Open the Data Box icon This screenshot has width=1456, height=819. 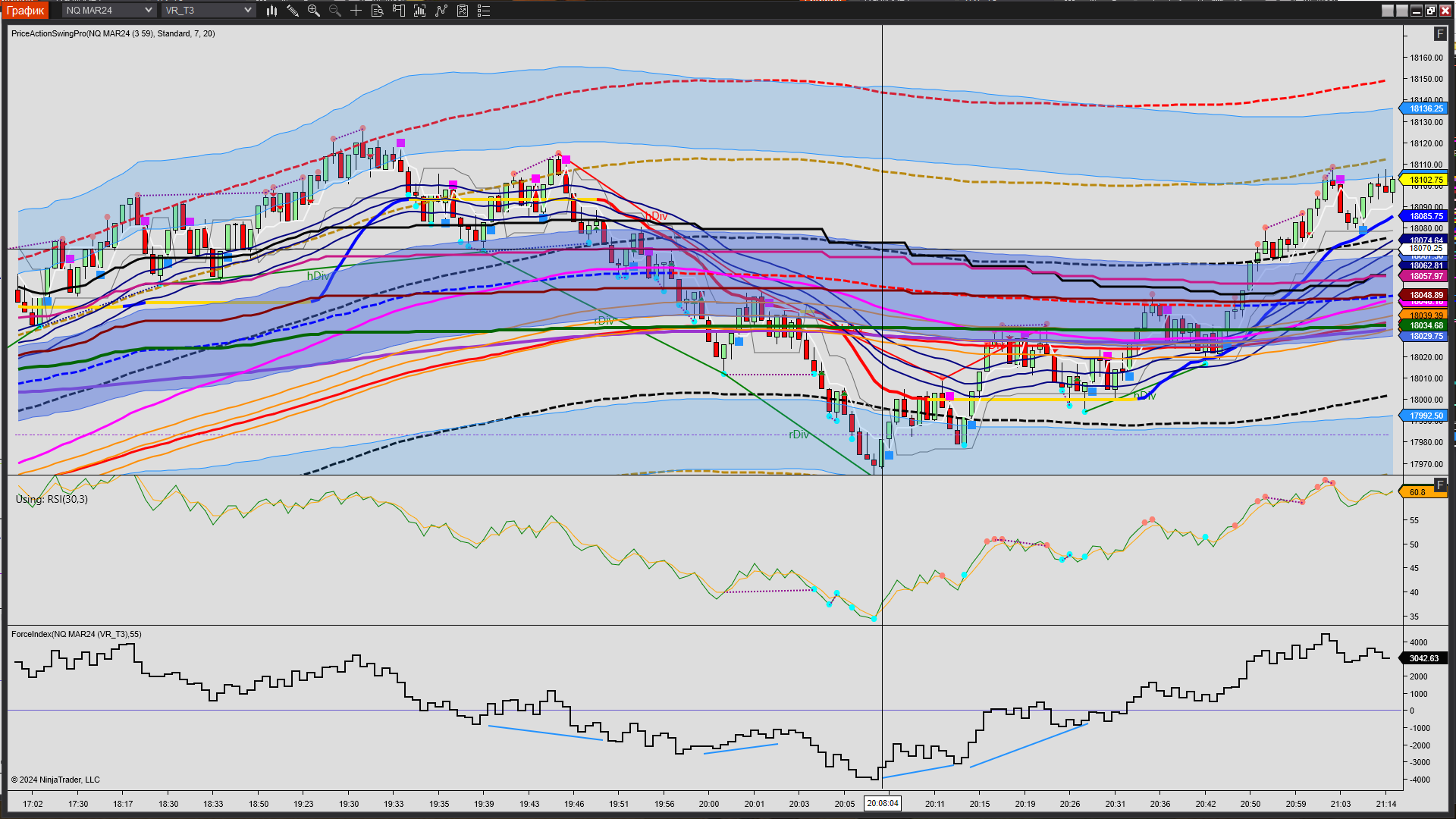[x=378, y=11]
